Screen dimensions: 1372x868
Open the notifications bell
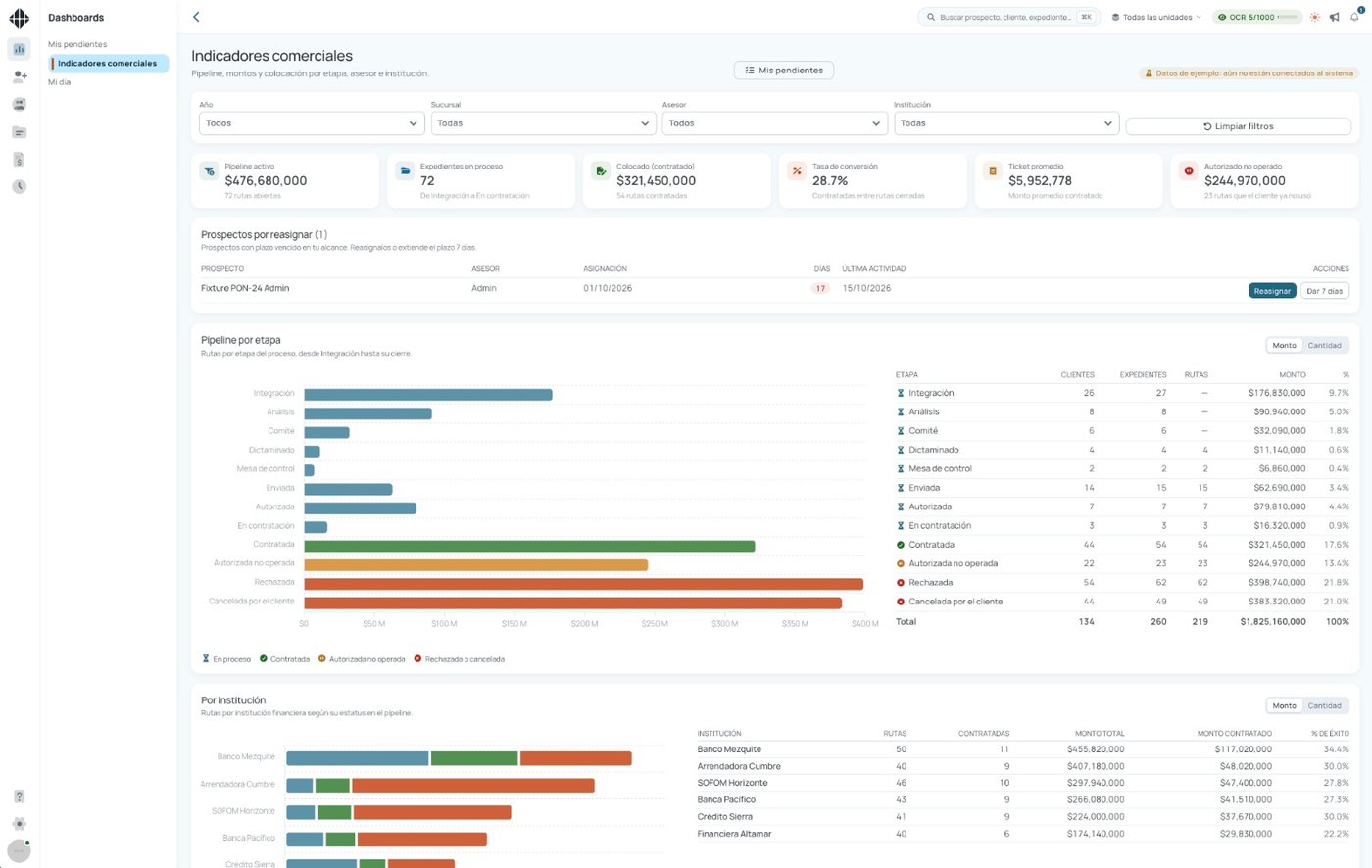tap(1354, 17)
